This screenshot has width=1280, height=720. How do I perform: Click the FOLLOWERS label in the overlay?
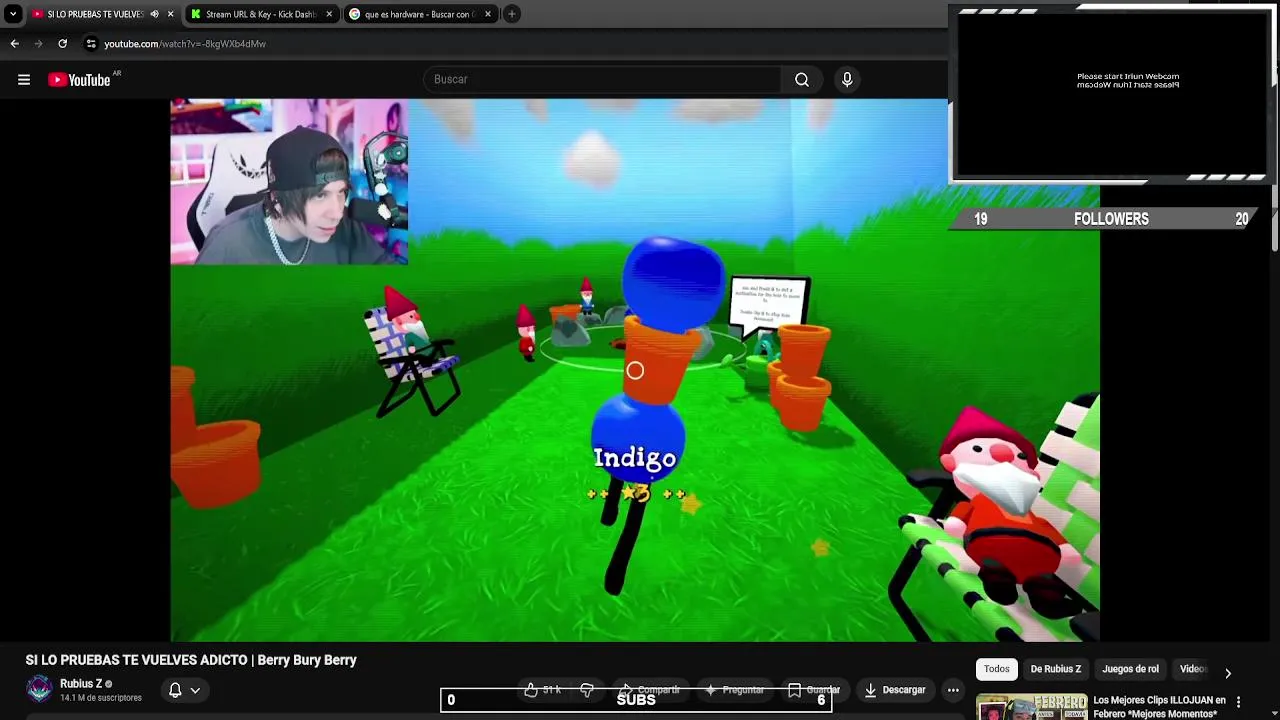[x=1111, y=219]
